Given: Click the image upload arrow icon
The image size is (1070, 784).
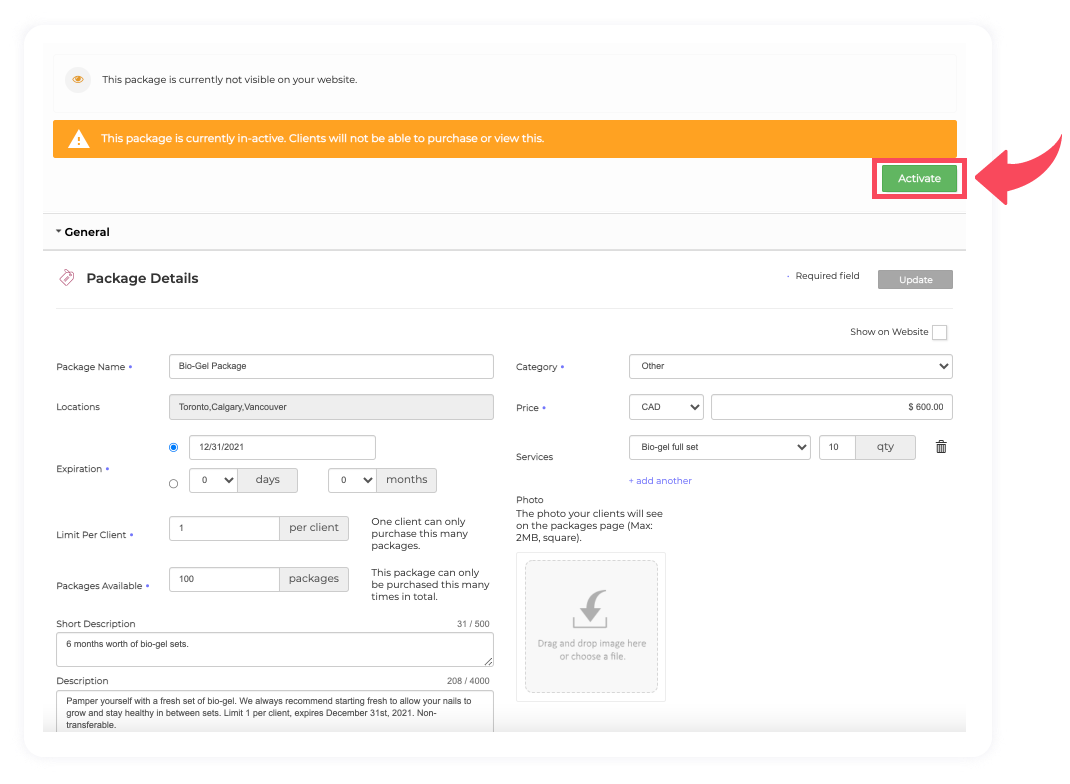Looking at the screenshot, I should tap(591, 608).
